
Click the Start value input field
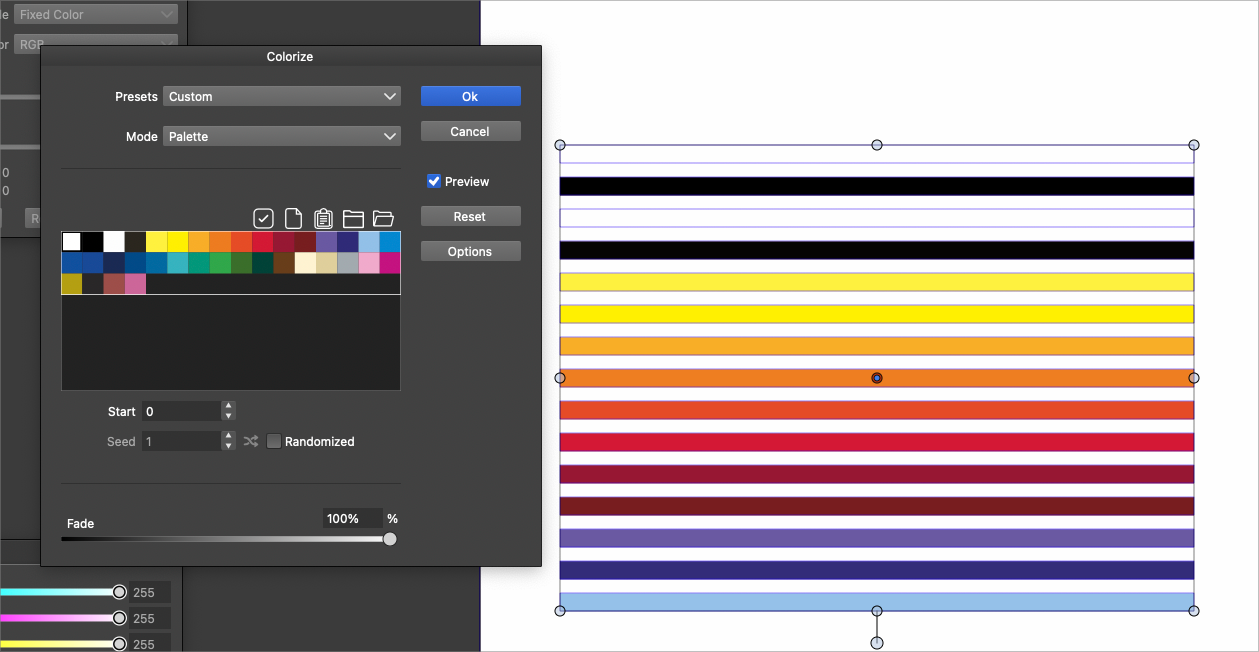pos(181,411)
